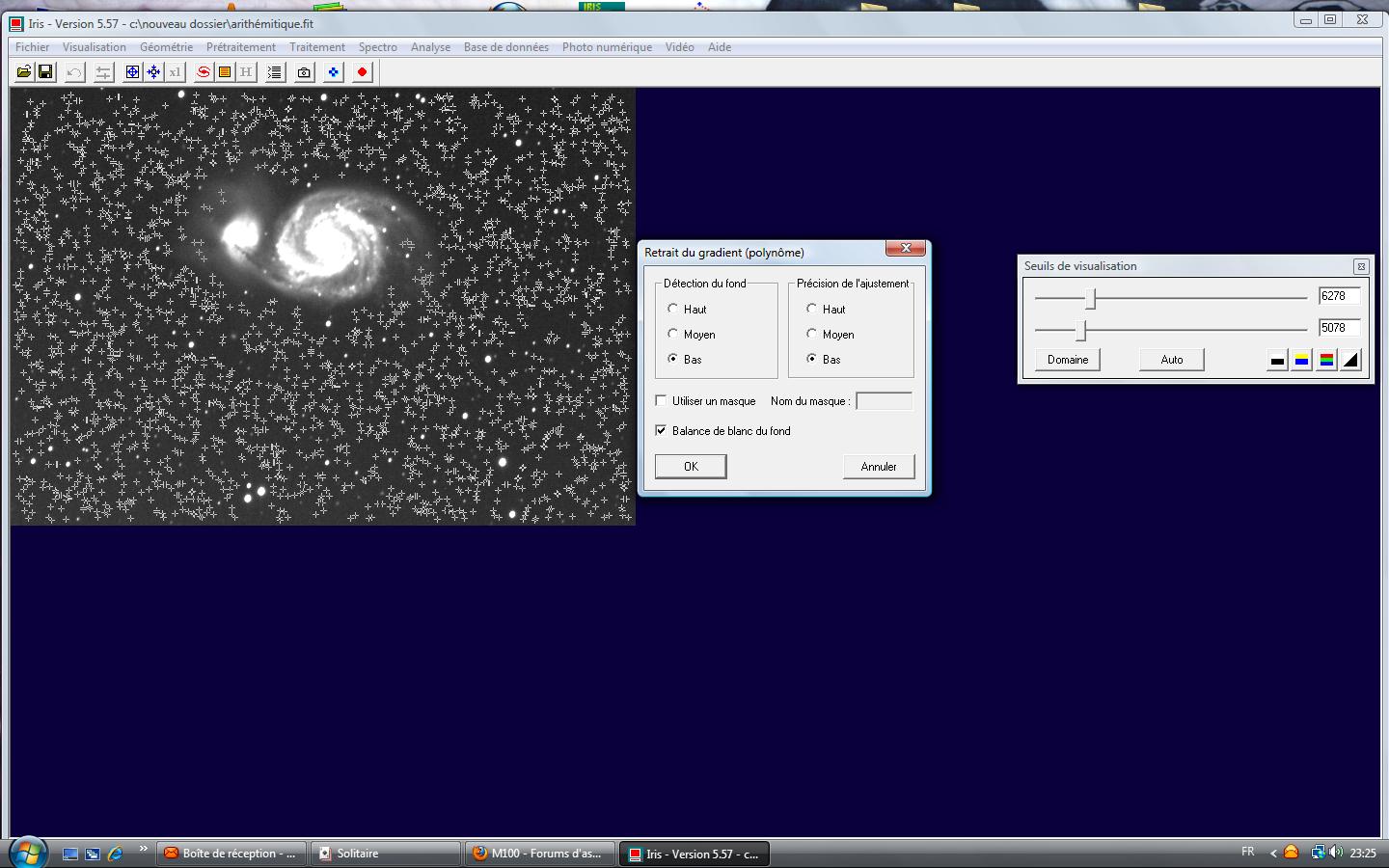Open the Analyse menu
This screenshot has width=1389, height=868.
[431, 46]
